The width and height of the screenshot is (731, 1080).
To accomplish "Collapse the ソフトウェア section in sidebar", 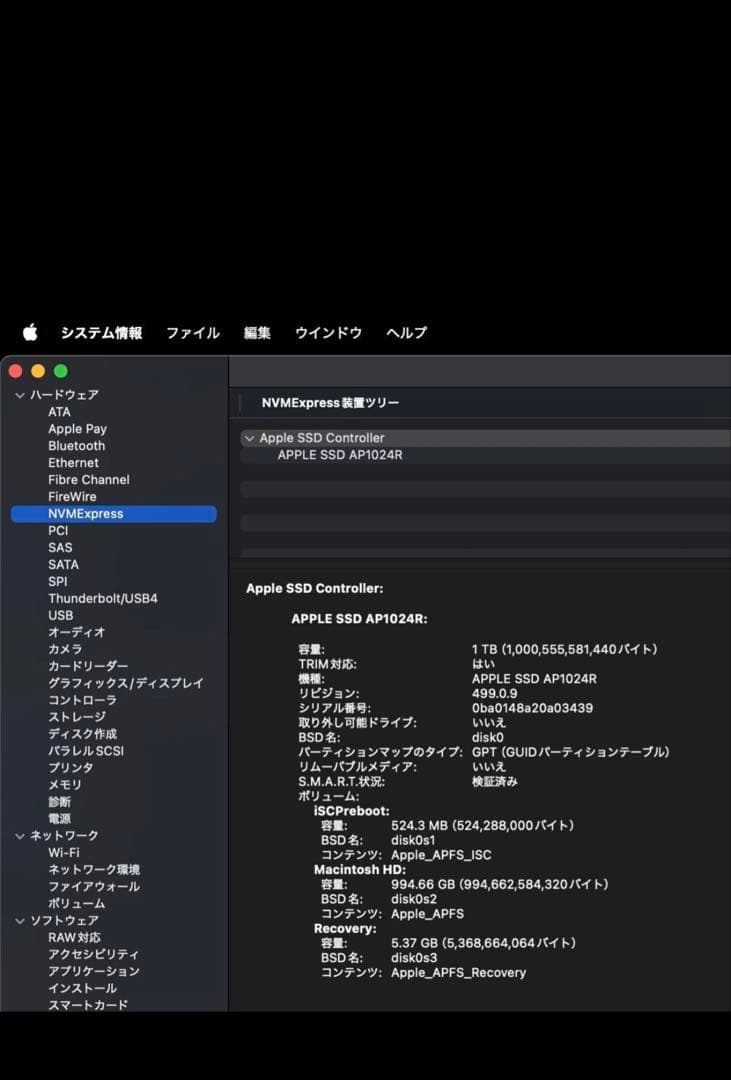I will [20, 920].
